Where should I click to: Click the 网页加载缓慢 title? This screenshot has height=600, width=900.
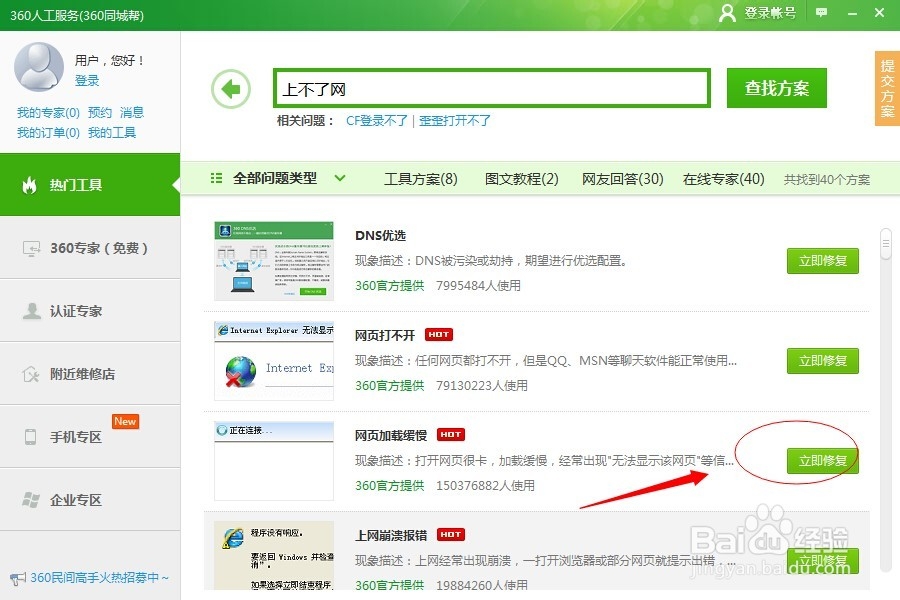point(391,435)
